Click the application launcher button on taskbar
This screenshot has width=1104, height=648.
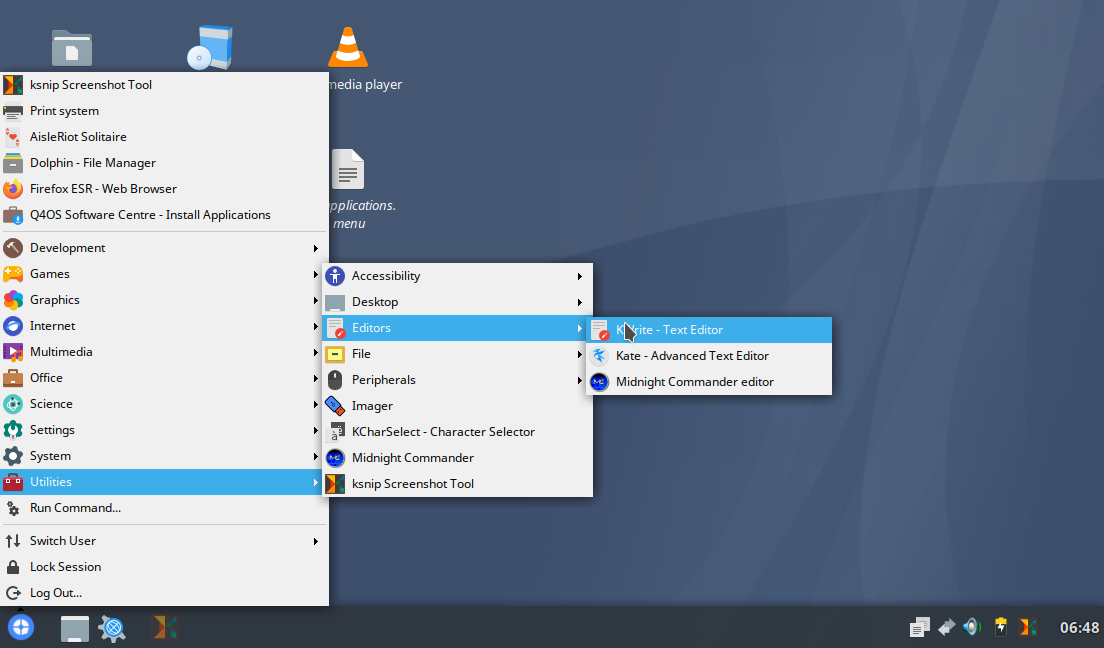[x=21, y=627]
